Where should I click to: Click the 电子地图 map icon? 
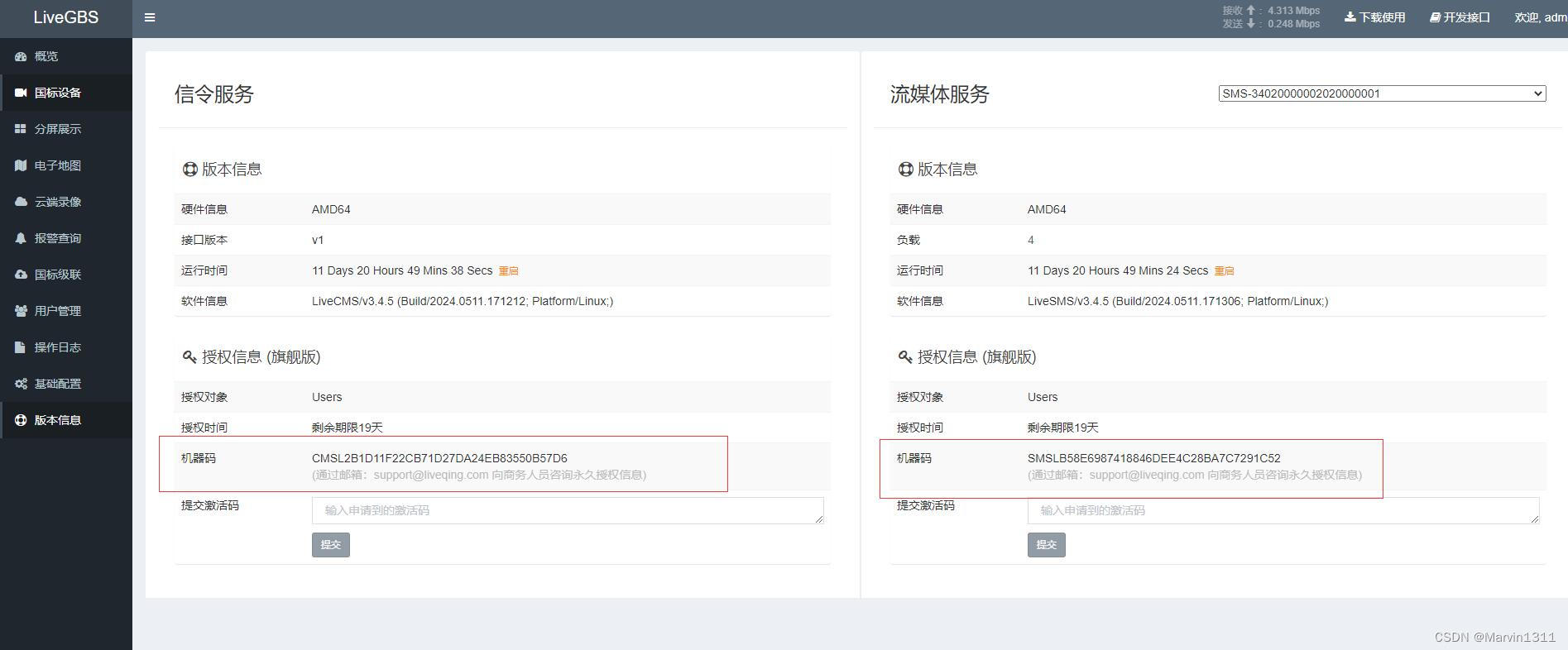(x=21, y=165)
